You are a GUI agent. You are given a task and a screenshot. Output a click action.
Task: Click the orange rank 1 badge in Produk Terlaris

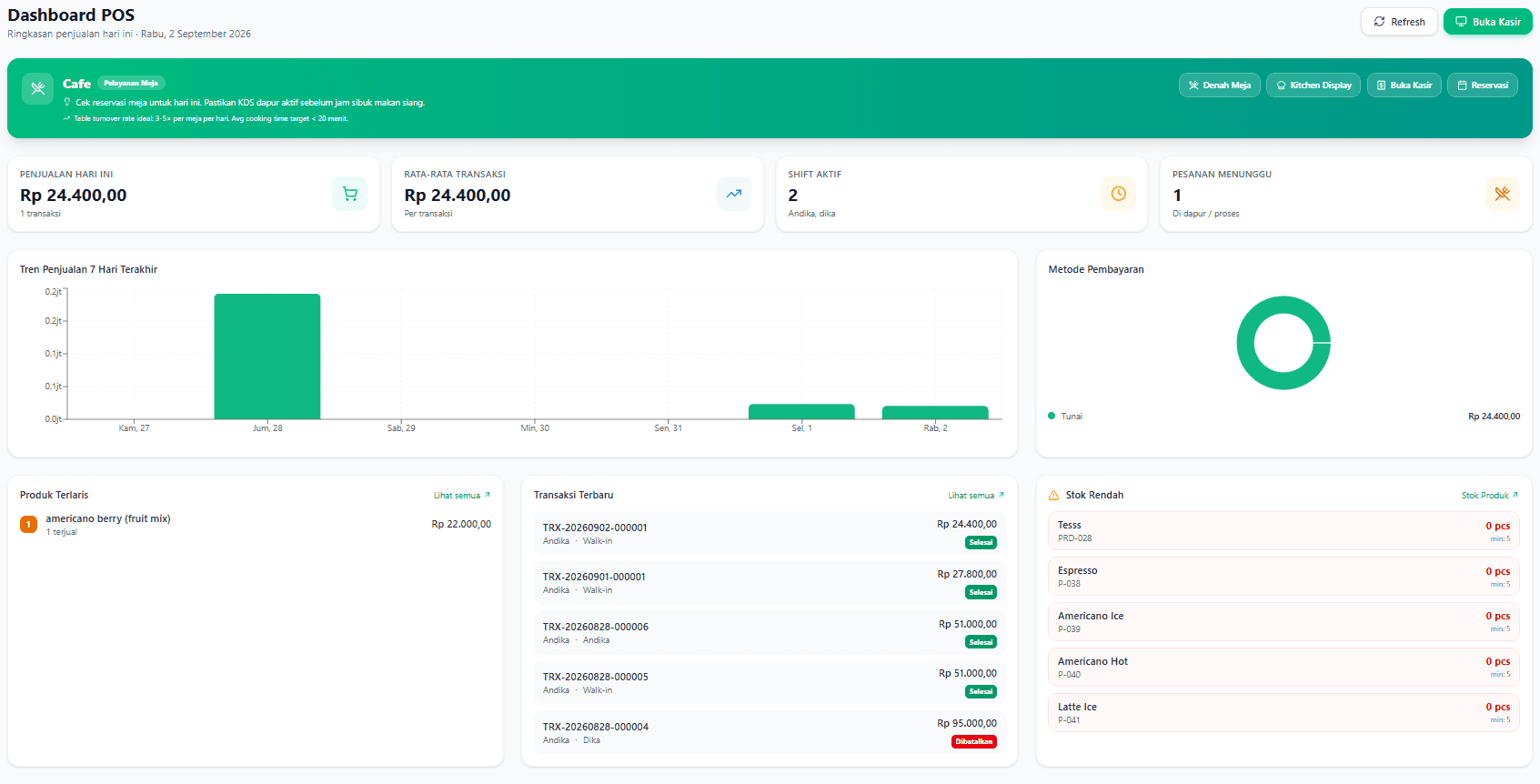click(x=28, y=524)
